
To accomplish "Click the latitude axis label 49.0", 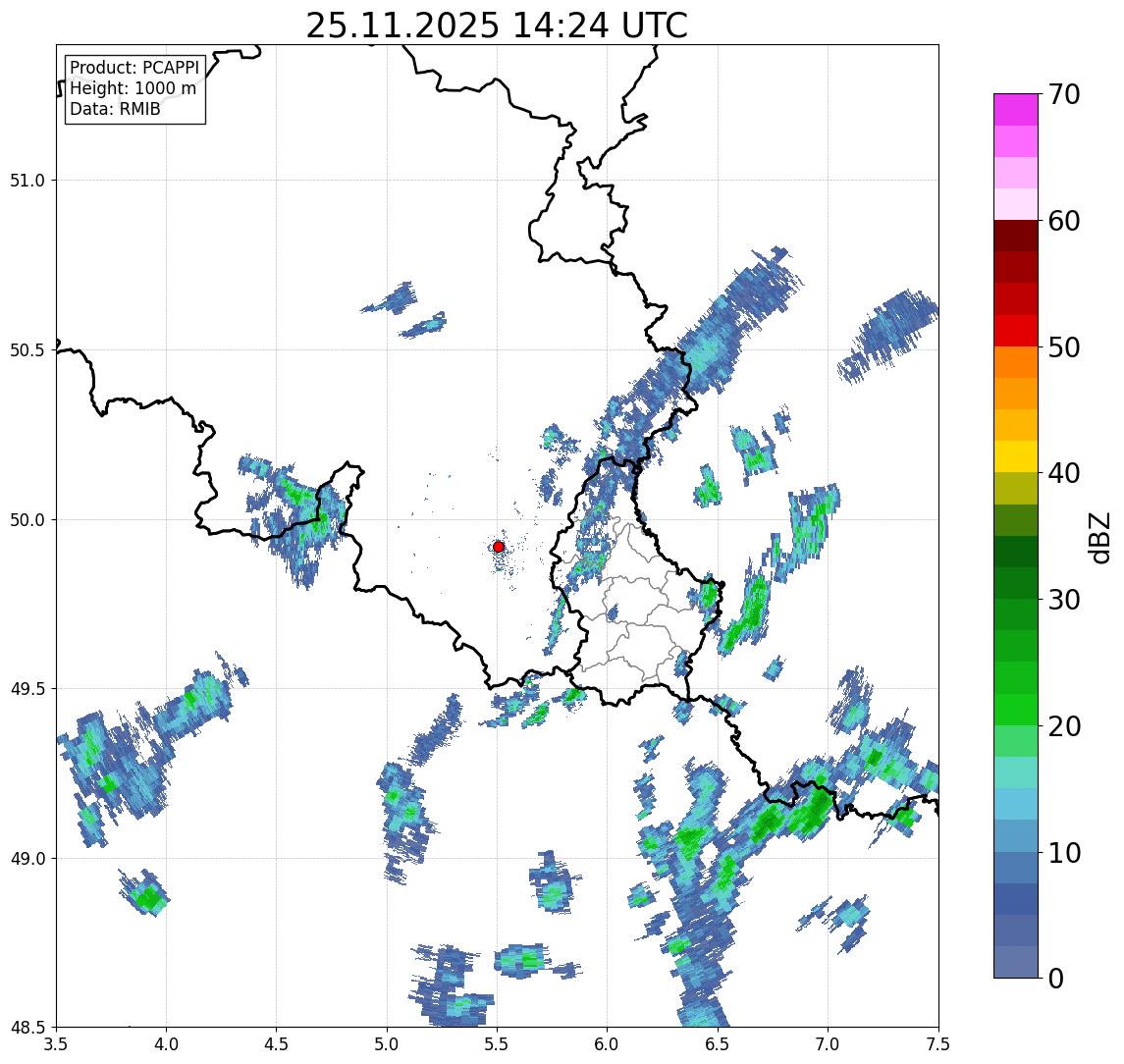I will pos(27,858).
